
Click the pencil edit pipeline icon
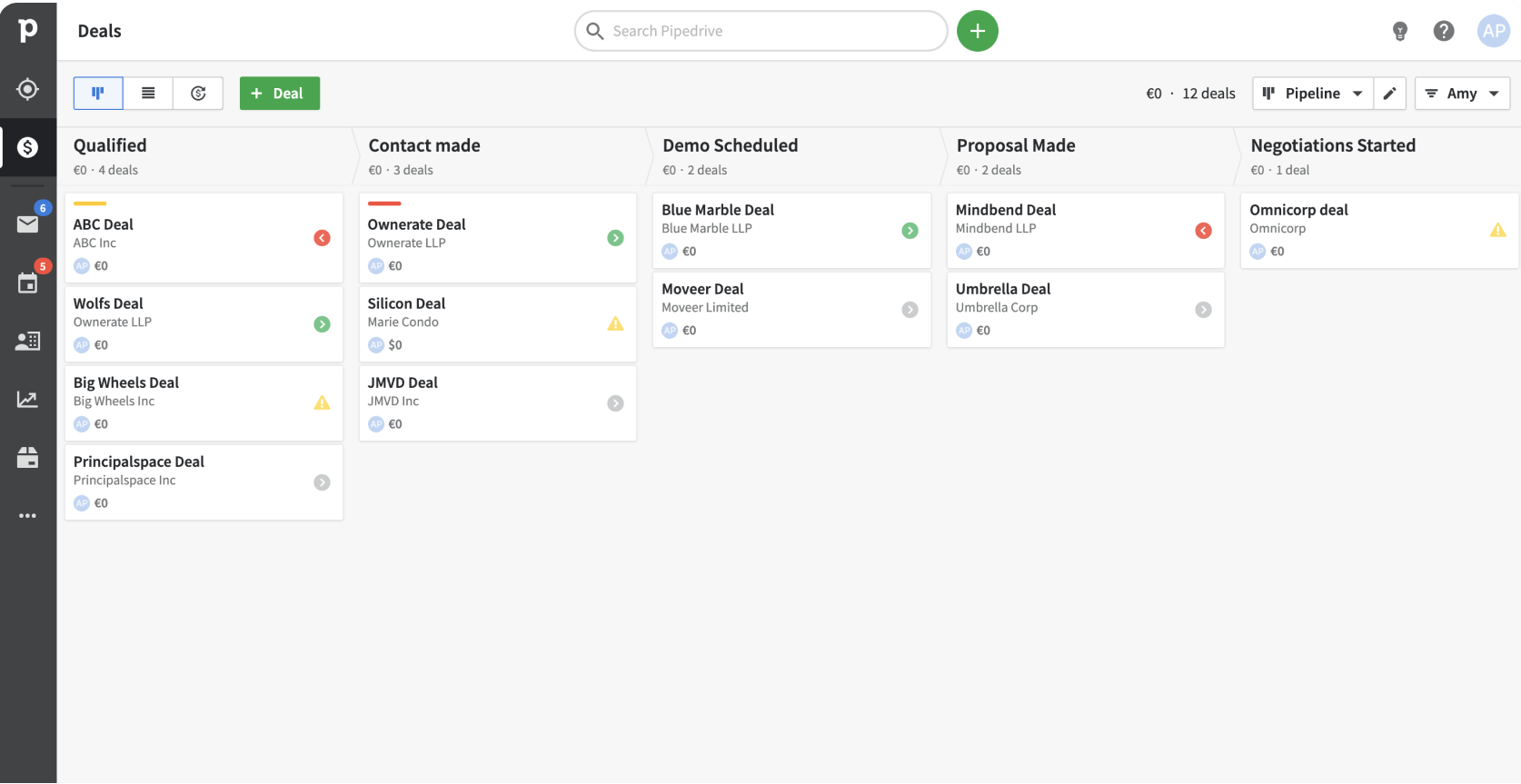[x=1389, y=94]
